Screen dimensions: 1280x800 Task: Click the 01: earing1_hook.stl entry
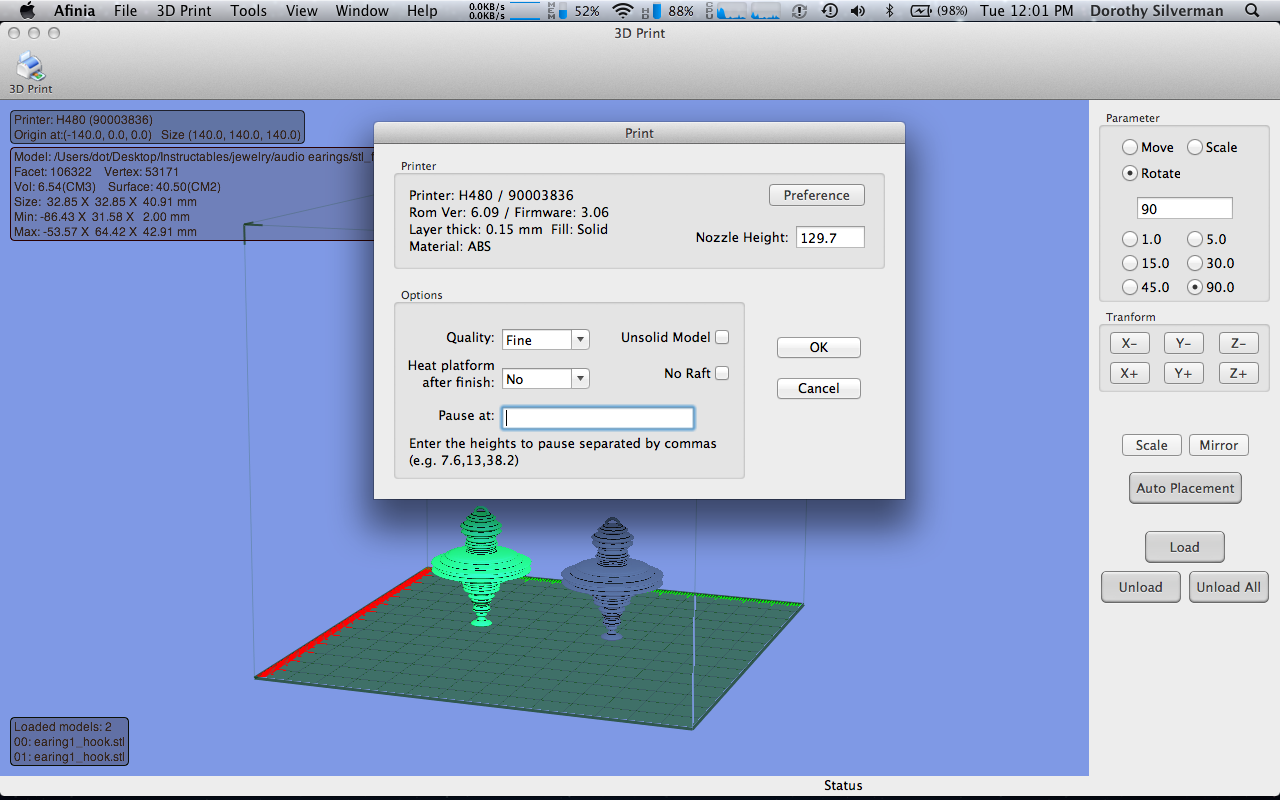click(70, 757)
